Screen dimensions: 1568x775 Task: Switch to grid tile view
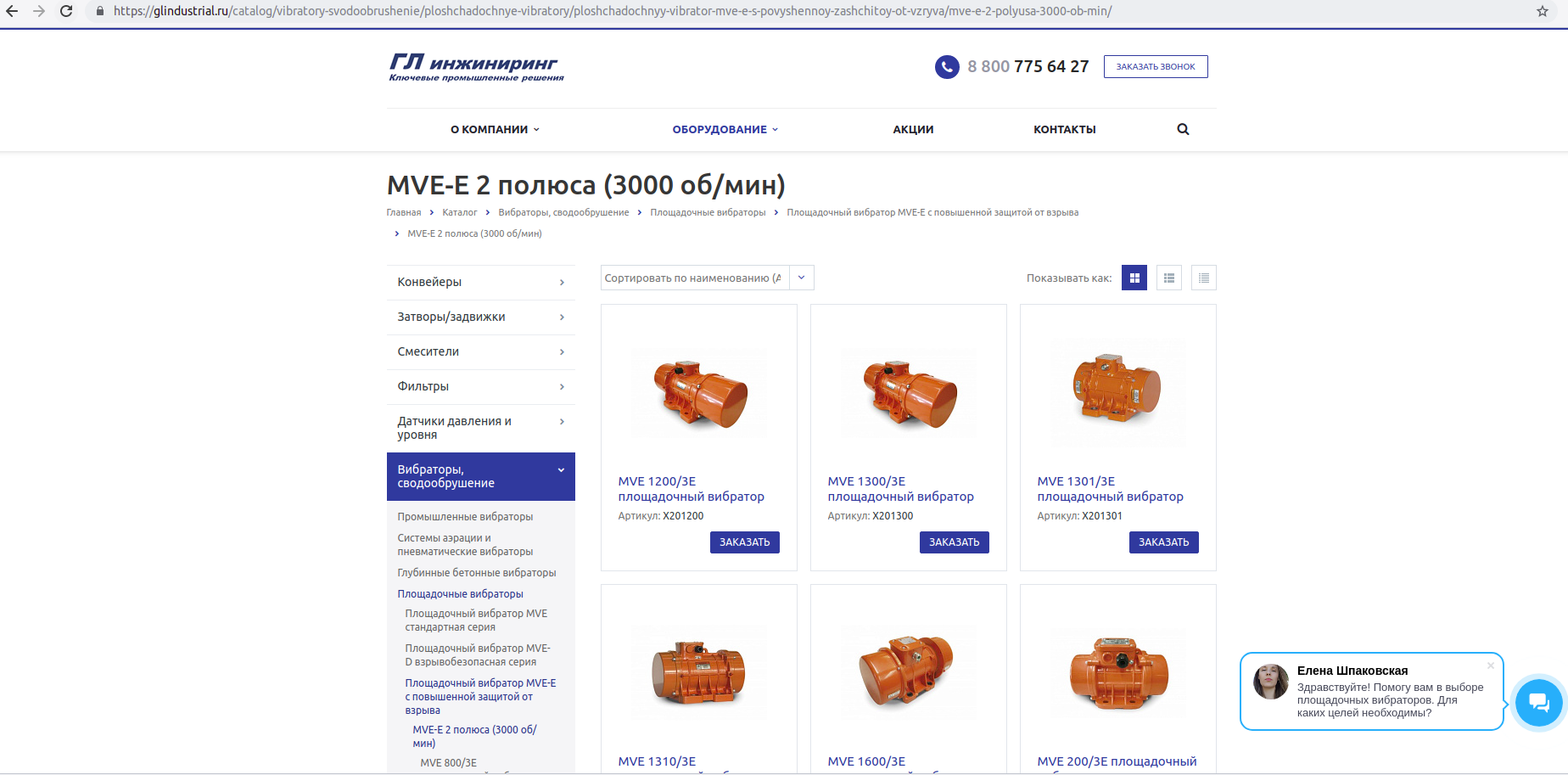click(1134, 278)
